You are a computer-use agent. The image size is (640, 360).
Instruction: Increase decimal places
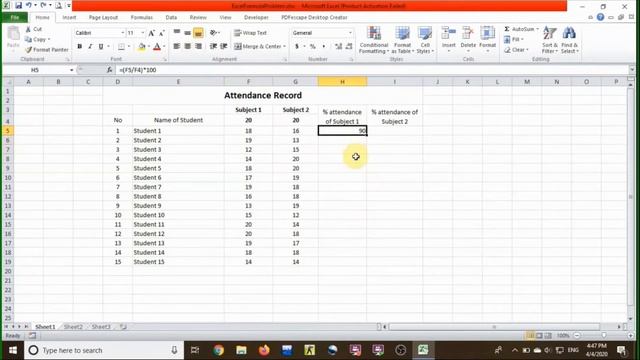338,47
